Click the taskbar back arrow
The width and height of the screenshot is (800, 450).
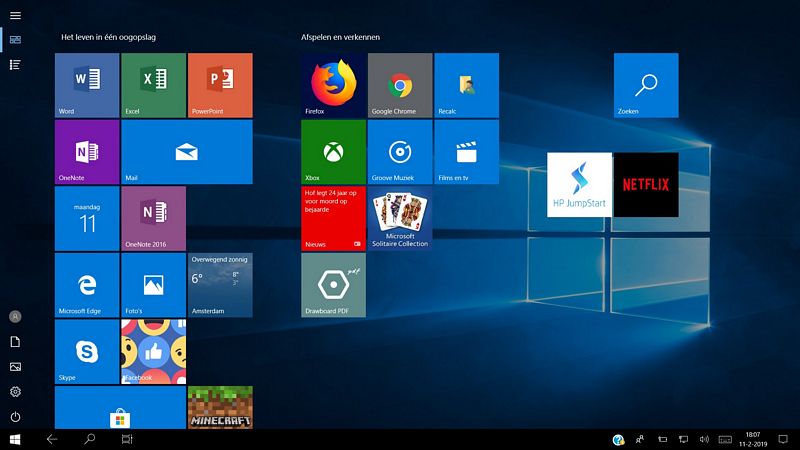(52, 439)
